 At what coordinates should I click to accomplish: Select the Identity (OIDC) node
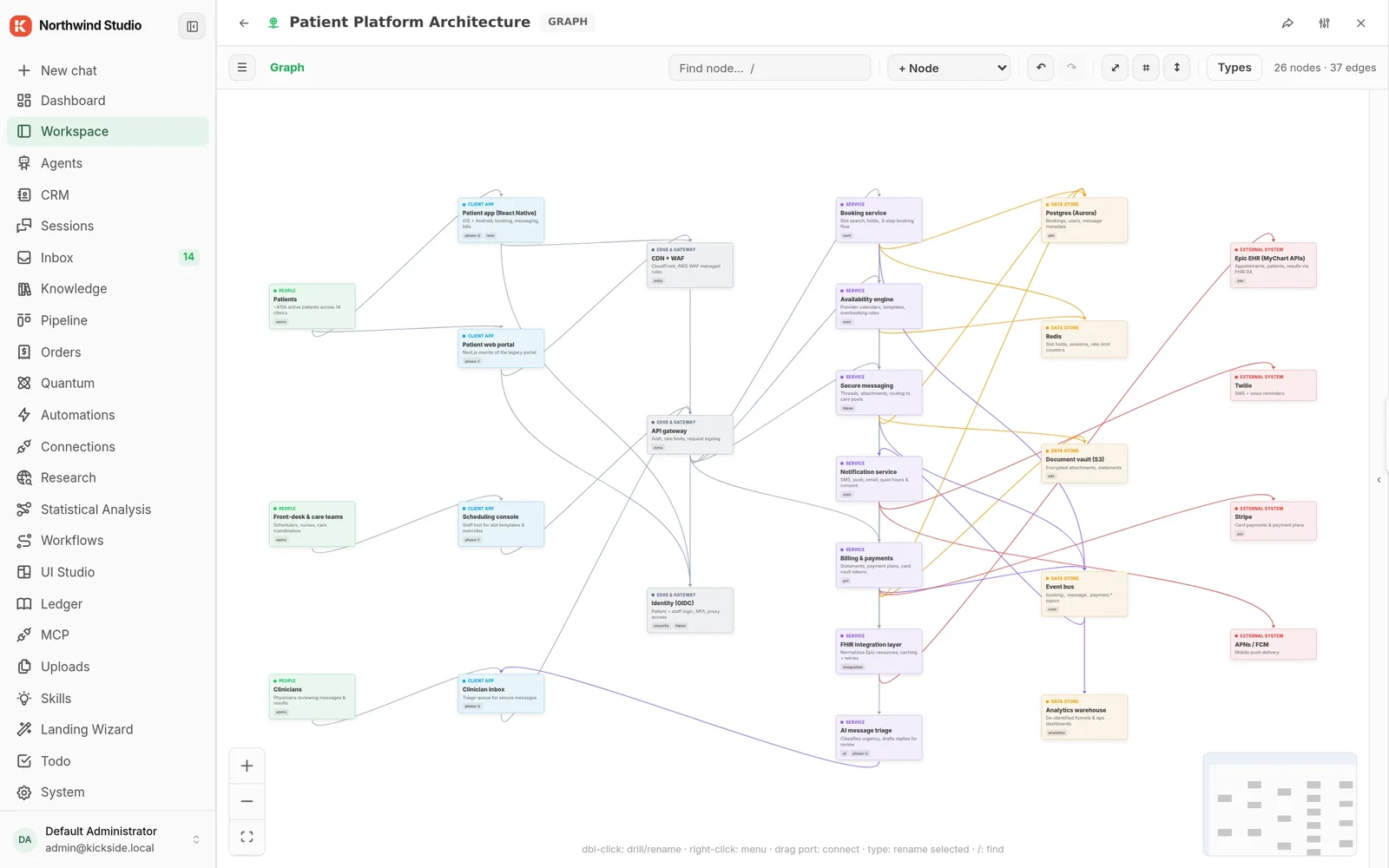690,610
